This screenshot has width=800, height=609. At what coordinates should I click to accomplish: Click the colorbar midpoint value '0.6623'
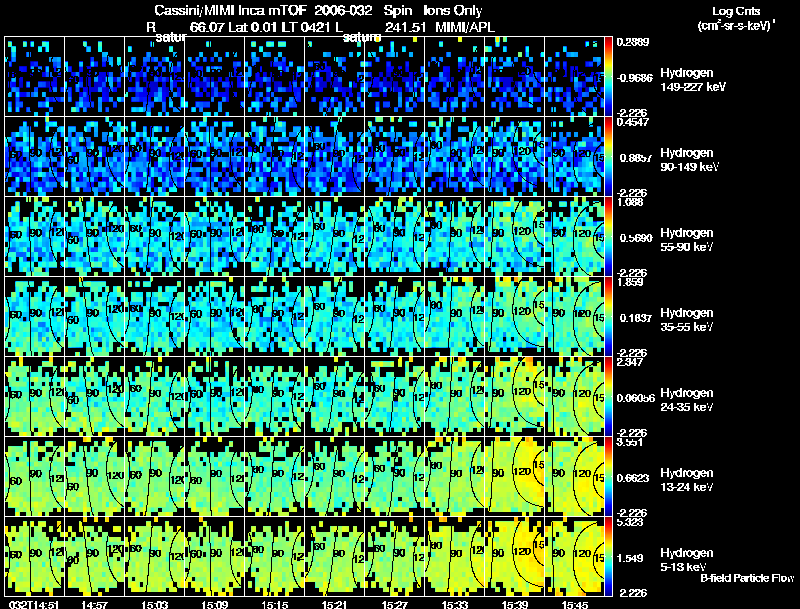pos(633,478)
